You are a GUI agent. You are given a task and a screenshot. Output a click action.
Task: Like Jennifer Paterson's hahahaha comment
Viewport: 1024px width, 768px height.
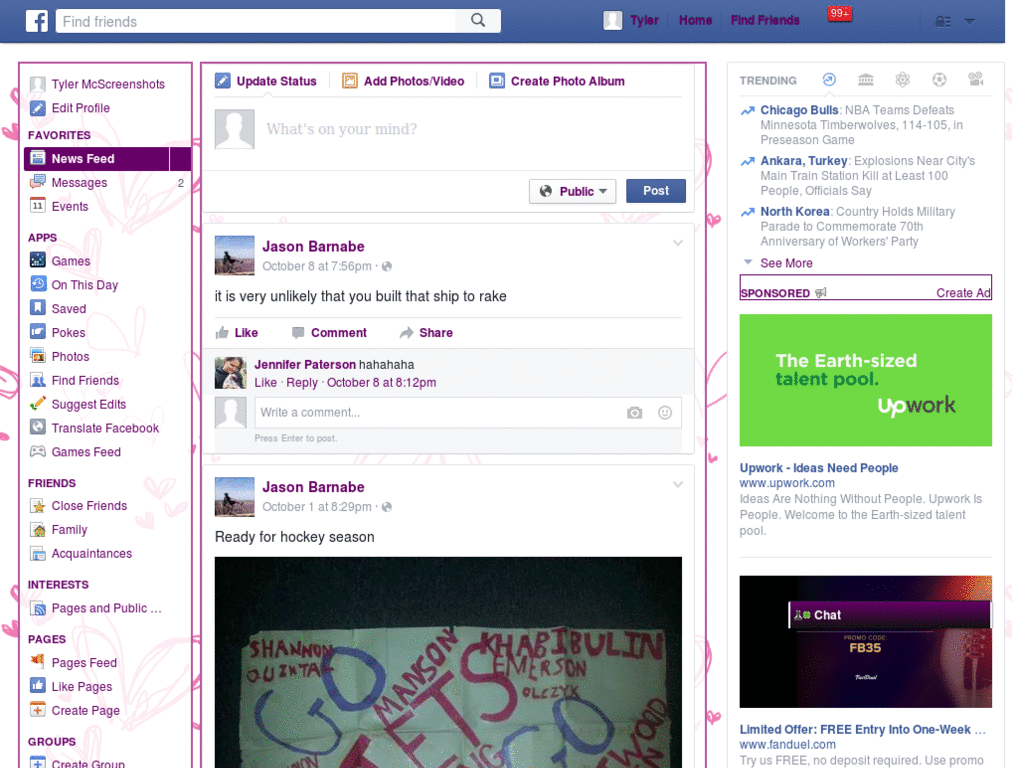(x=265, y=383)
